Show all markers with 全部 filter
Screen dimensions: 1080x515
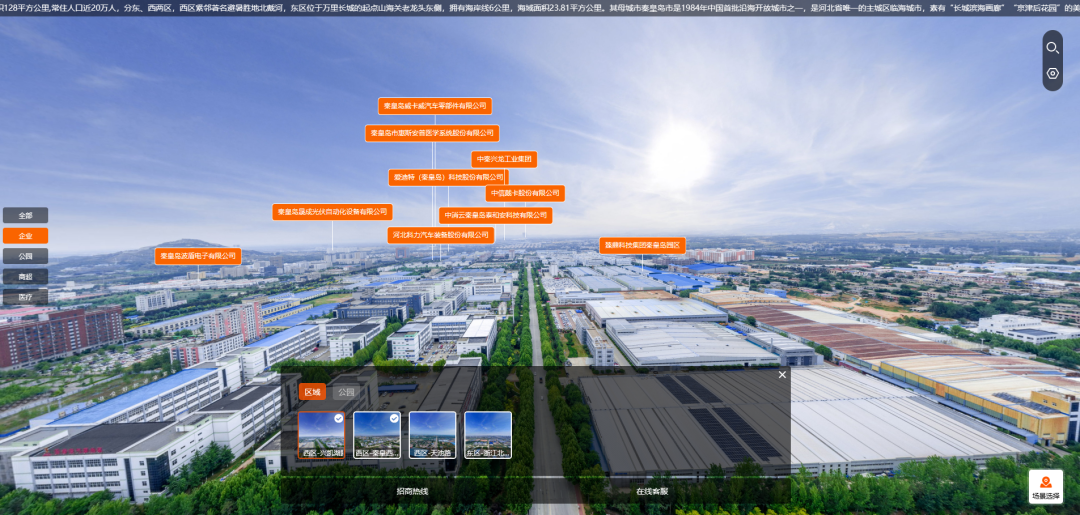25,216
